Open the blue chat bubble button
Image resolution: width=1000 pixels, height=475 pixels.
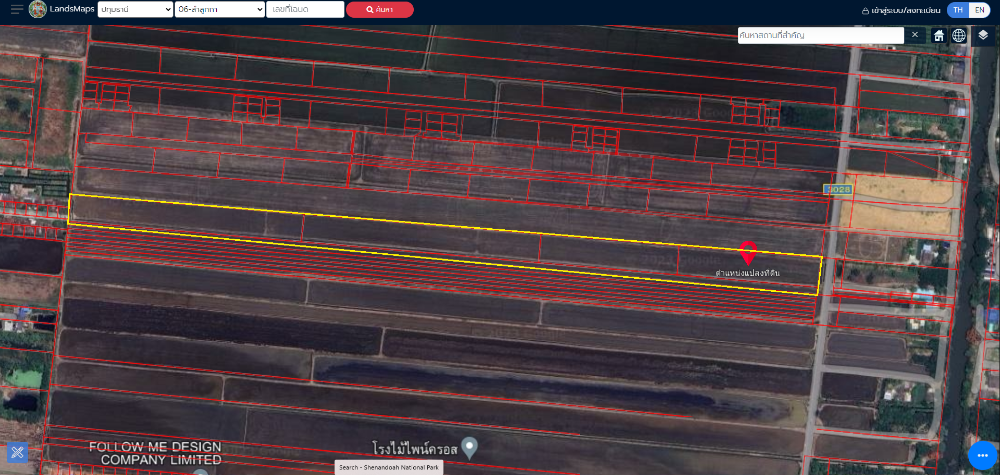pos(982,455)
